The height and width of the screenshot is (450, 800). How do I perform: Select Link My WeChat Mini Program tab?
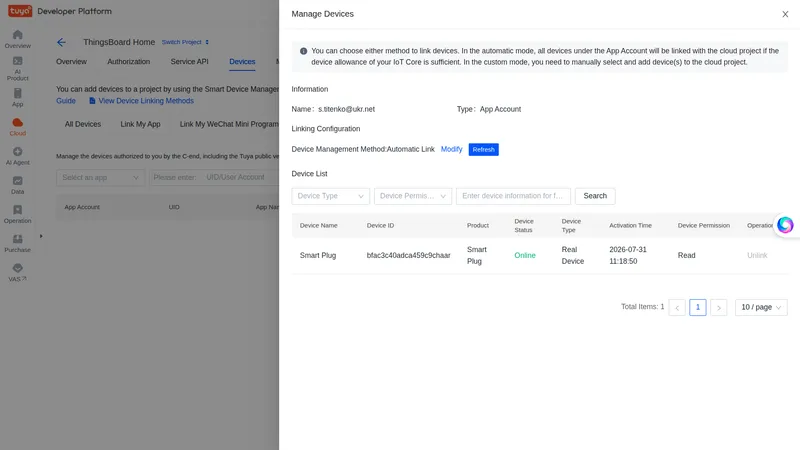coord(229,124)
